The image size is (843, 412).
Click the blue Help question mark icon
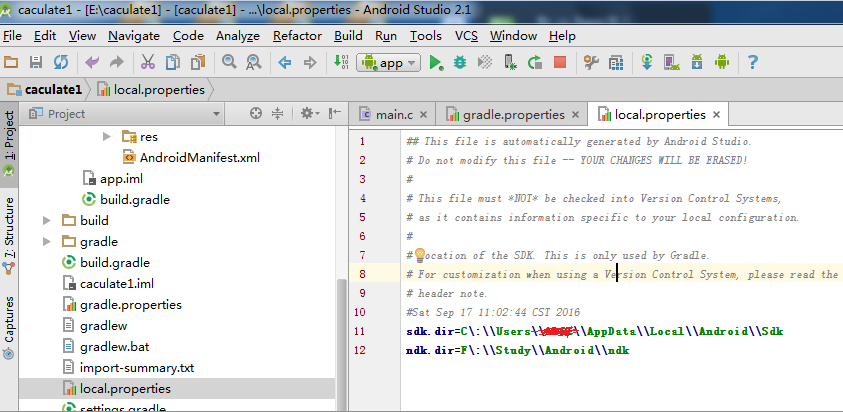(x=753, y=62)
